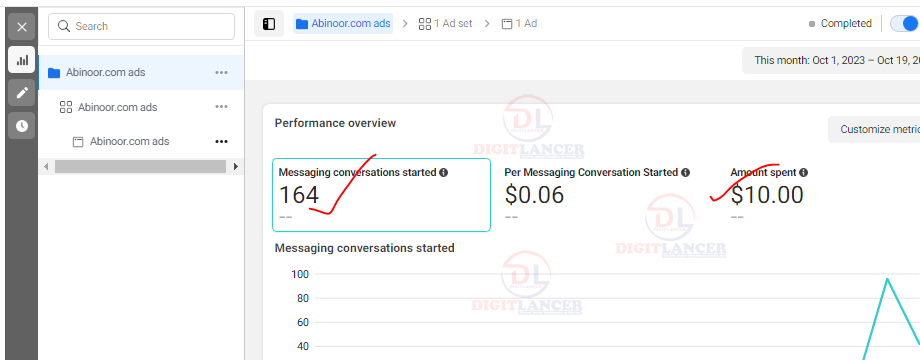This screenshot has height=360, width=920.
Task: Click the Customize metrics button
Action: pyautogui.click(x=874, y=130)
